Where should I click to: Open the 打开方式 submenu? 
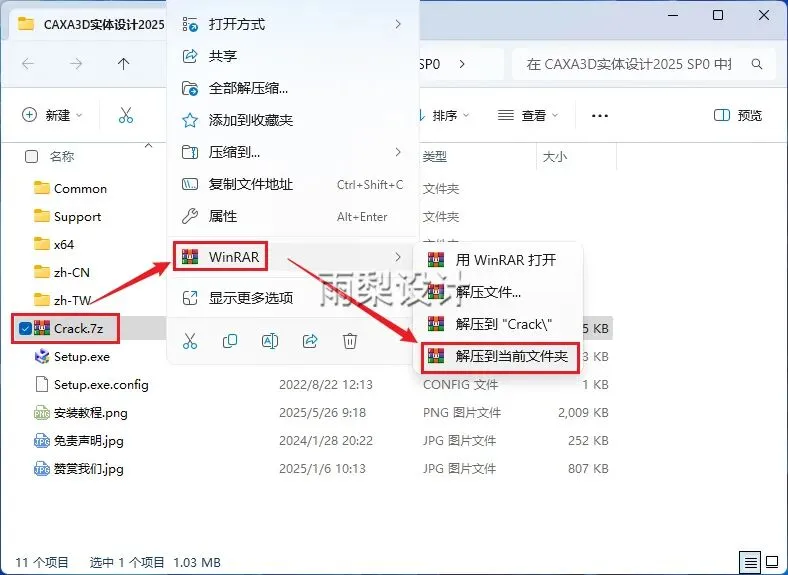[x=293, y=24]
